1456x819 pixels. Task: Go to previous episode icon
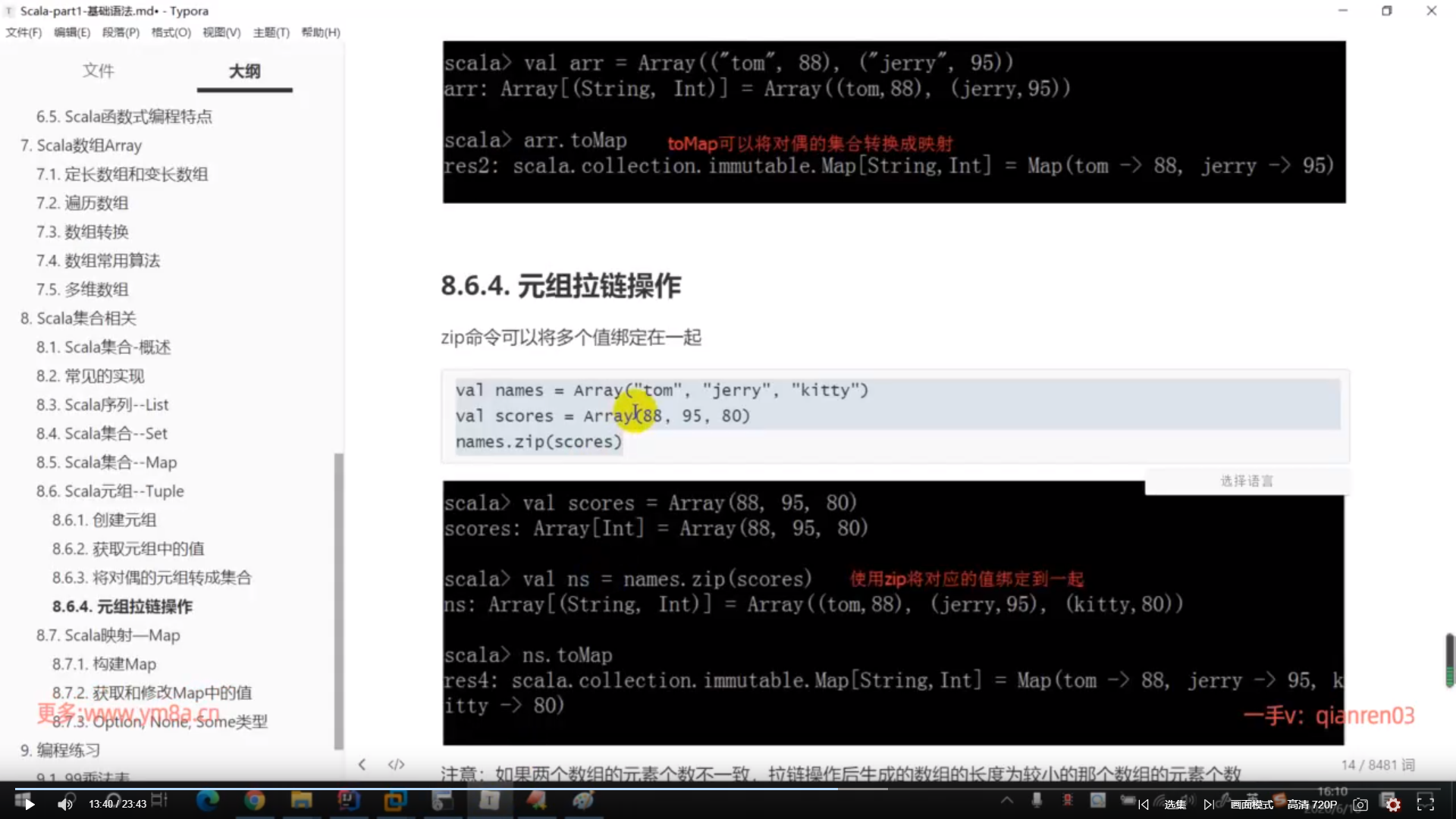coord(1144,805)
